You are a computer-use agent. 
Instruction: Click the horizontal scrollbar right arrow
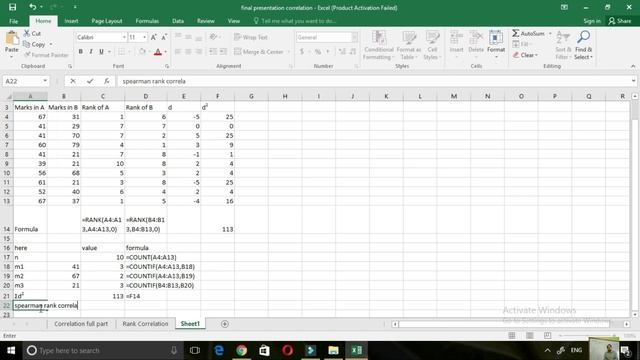pos(627,324)
